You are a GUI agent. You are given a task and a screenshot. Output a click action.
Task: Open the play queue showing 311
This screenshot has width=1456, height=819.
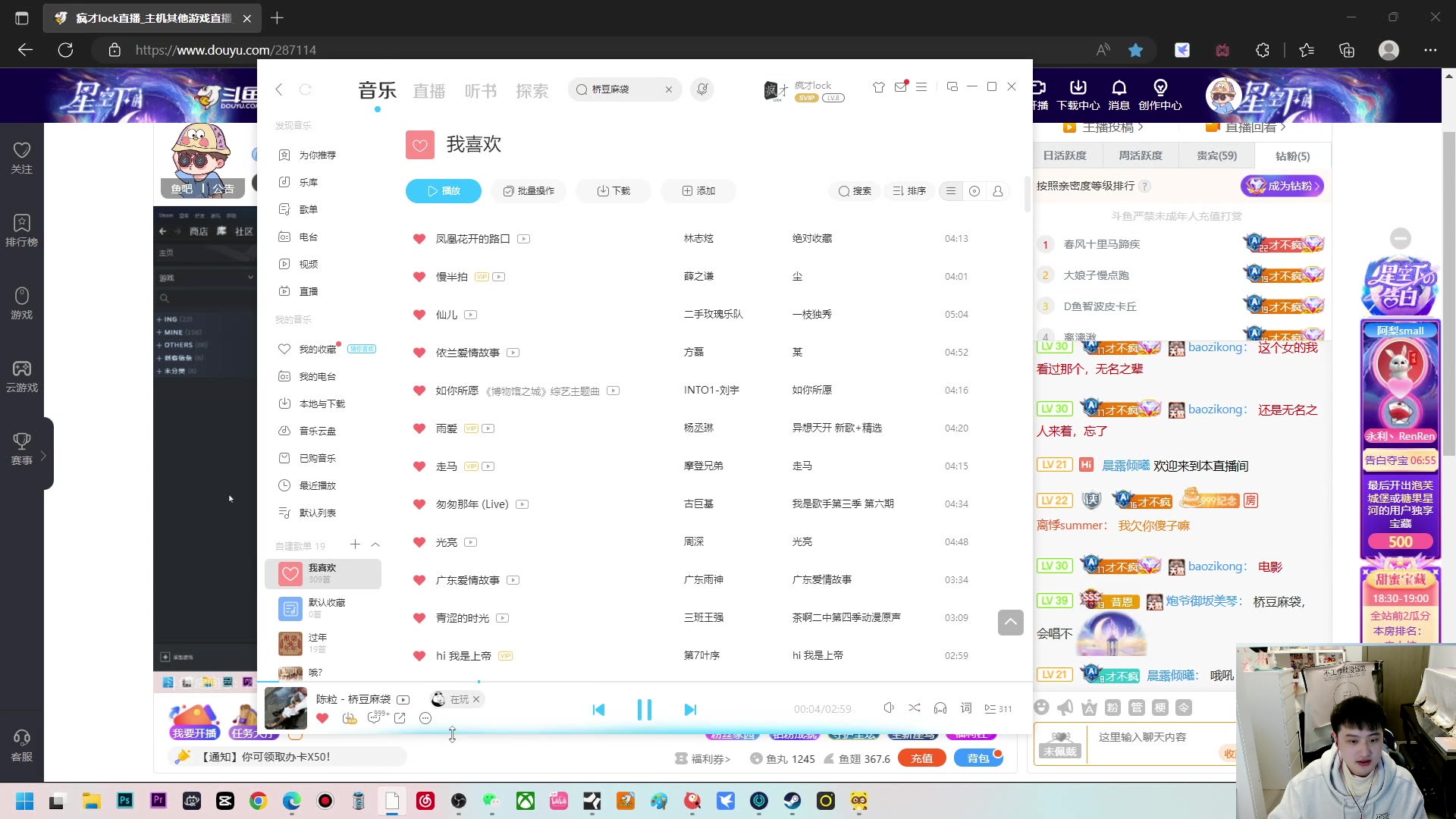coord(998,709)
